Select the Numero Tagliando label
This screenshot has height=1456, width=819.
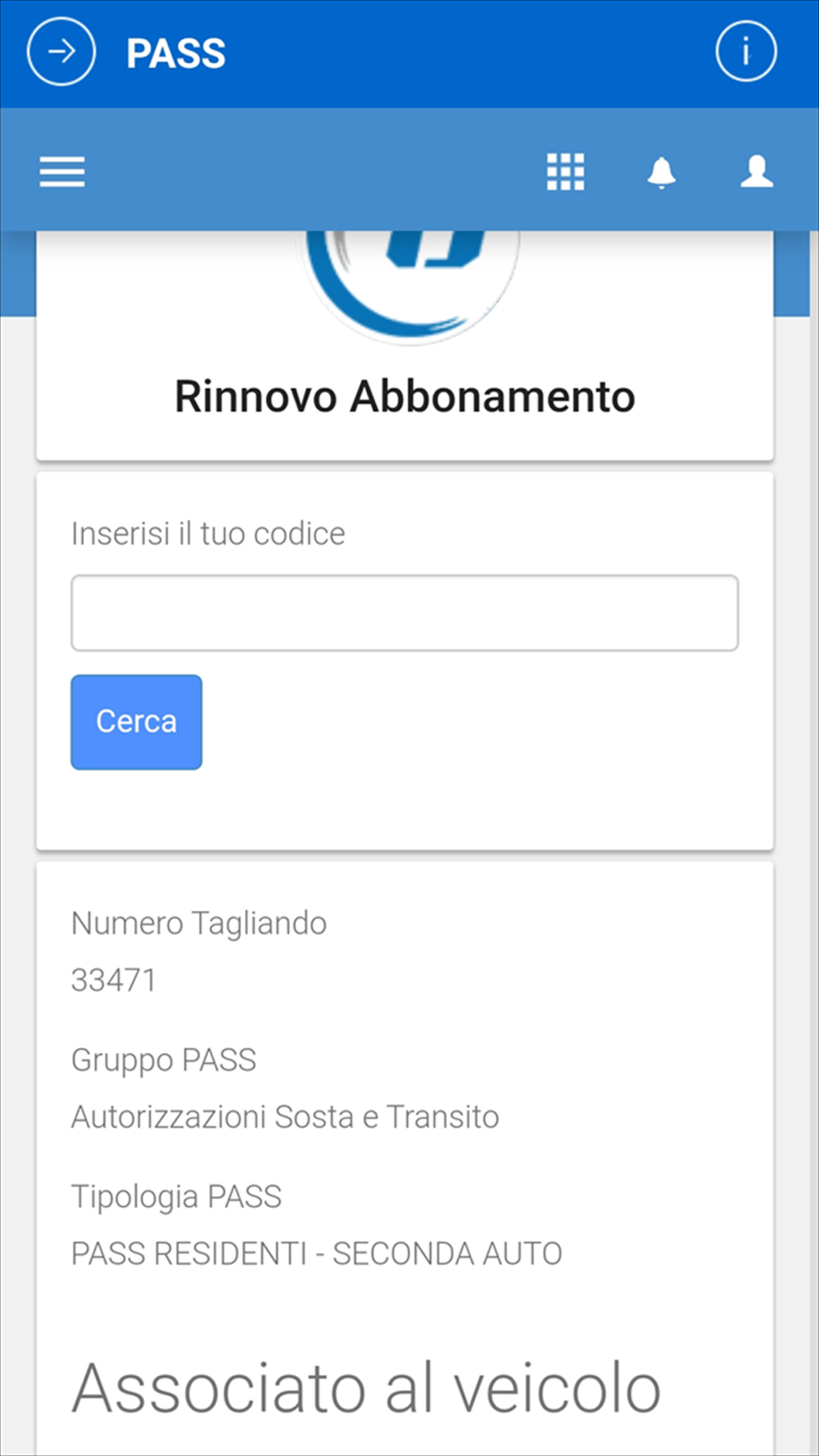point(199,923)
